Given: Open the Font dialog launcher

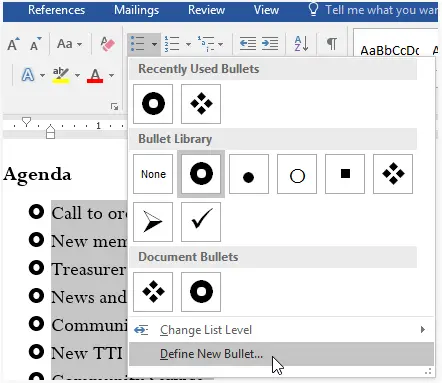Looking at the screenshot, I should pos(114,107).
